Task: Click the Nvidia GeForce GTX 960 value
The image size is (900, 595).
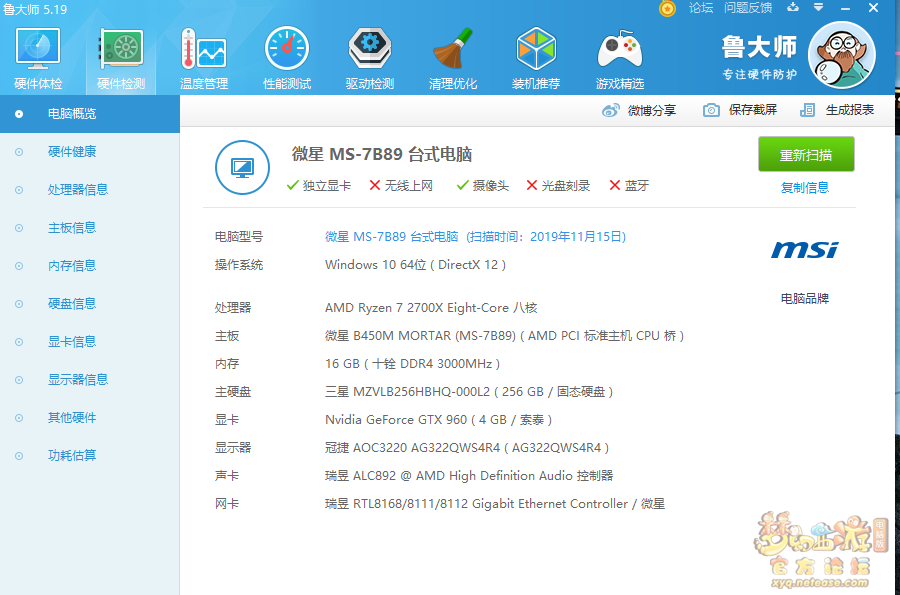Action: [x=439, y=420]
